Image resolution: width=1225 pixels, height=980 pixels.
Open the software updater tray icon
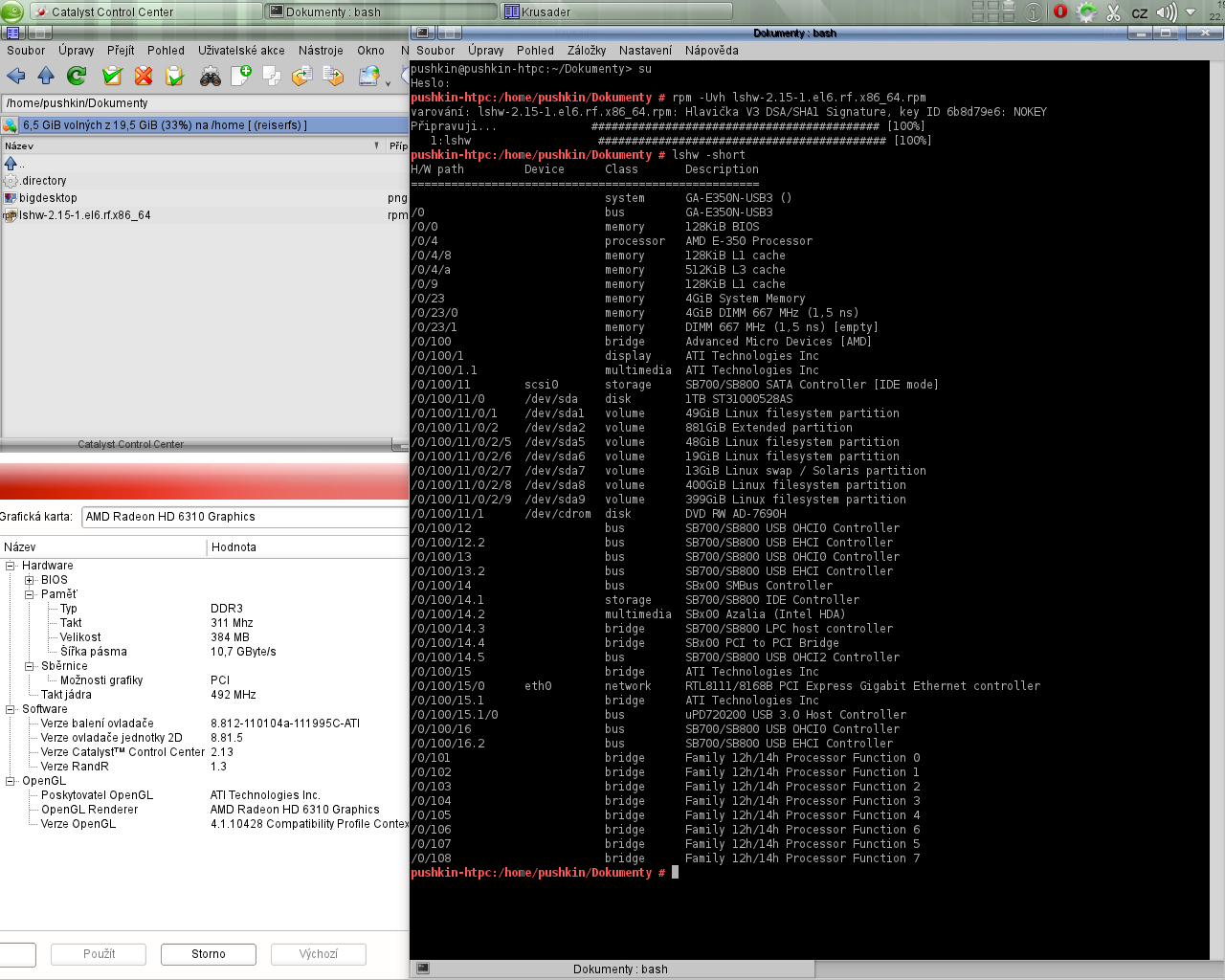coord(1086,11)
